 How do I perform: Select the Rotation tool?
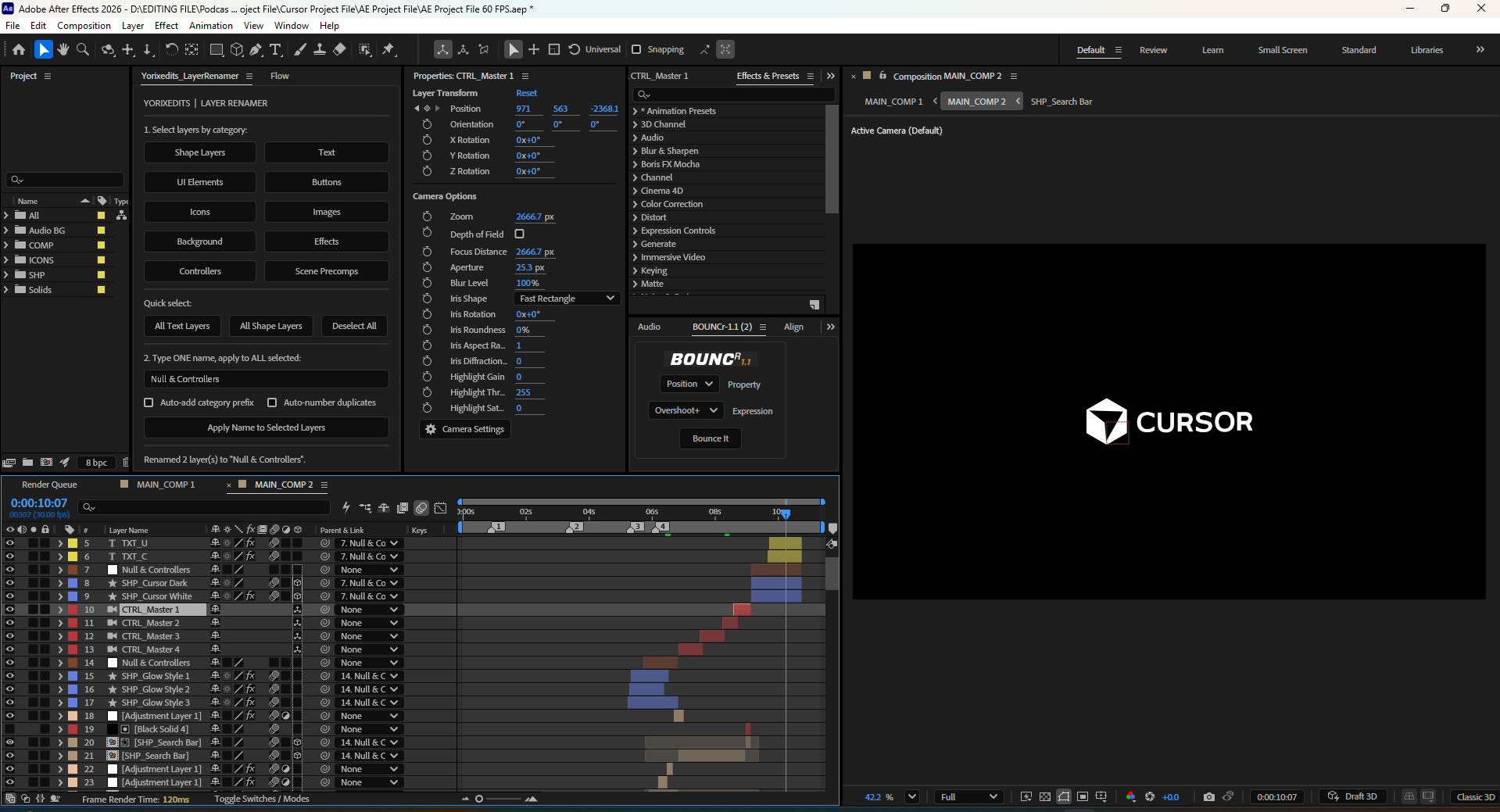pyautogui.click(x=171, y=49)
